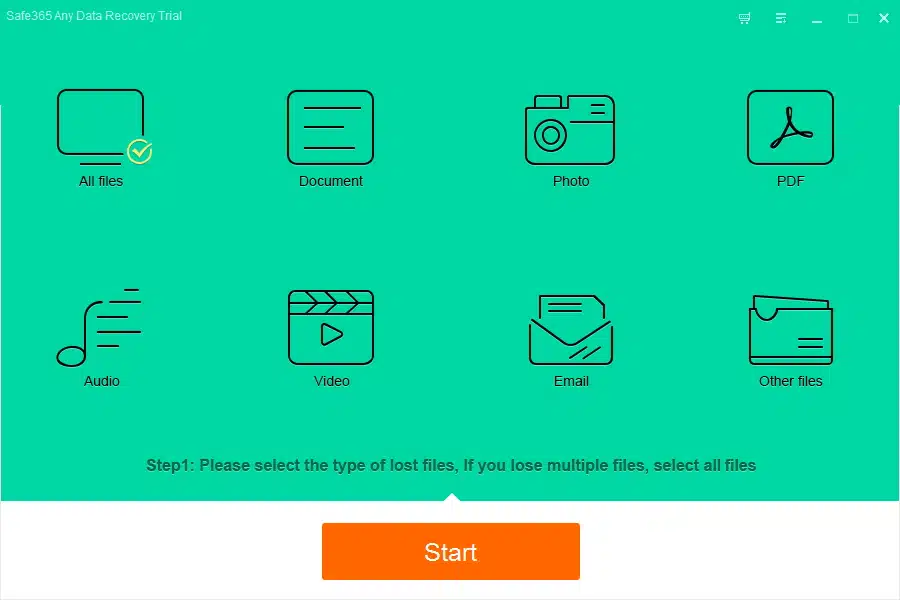The height and width of the screenshot is (600, 900).
Task: Click the orange Start button
Action: [x=451, y=551]
